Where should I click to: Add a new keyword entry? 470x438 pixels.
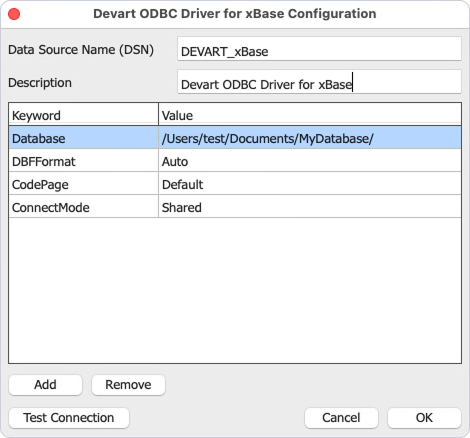coord(45,385)
